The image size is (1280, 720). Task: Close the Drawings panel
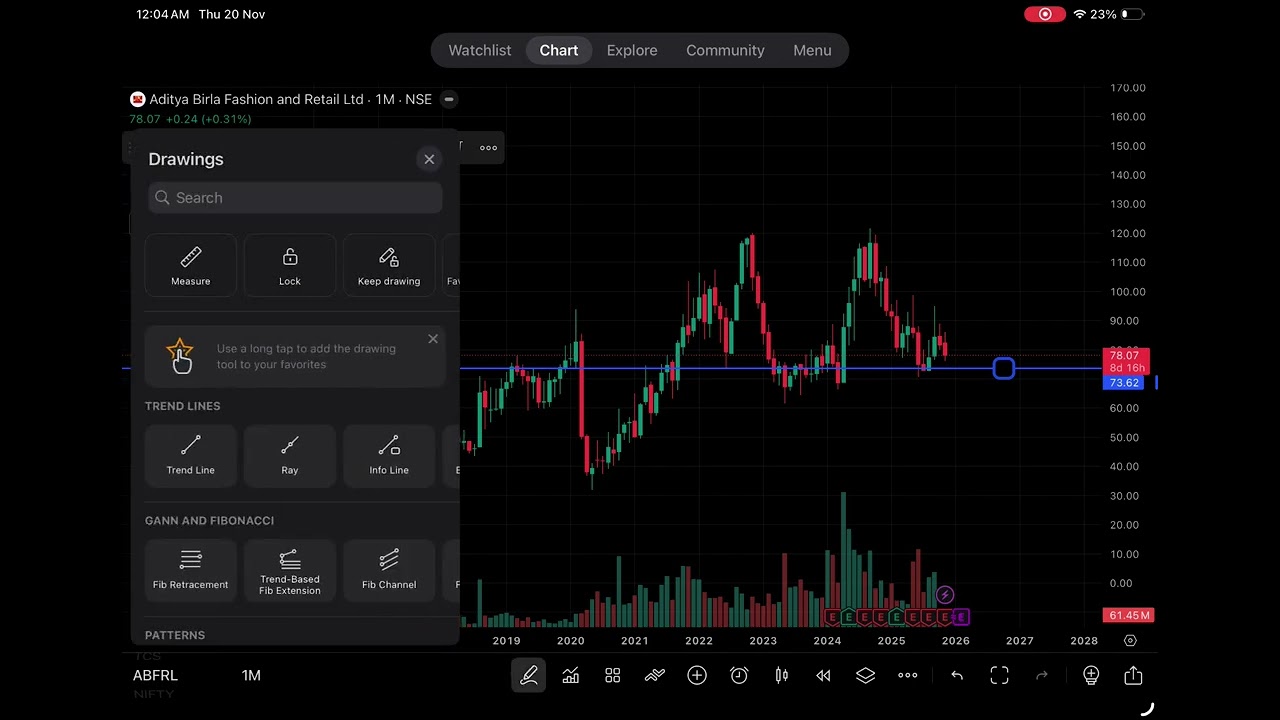(429, 159)
